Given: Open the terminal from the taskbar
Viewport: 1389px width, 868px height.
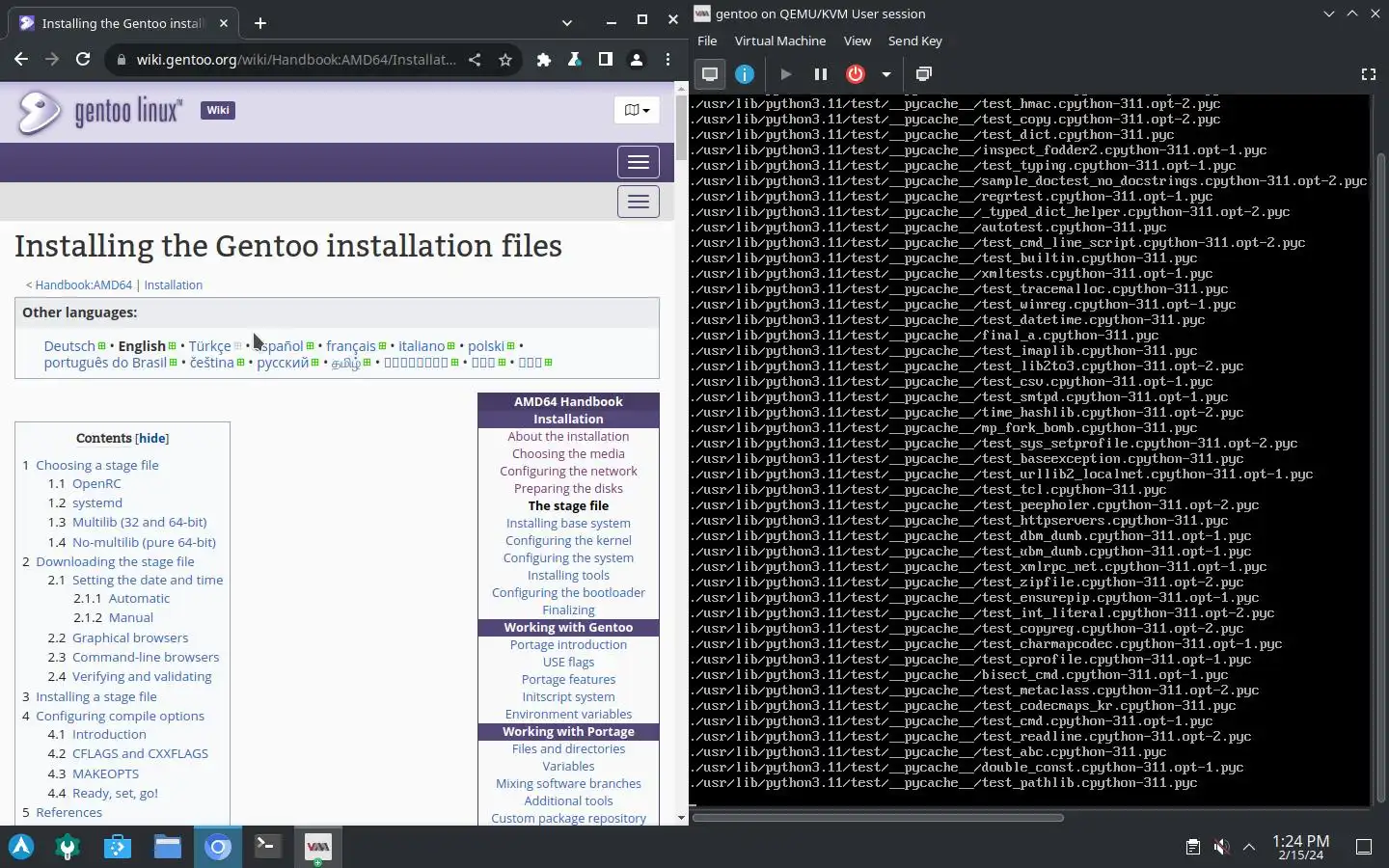Looking at the screenshot, I should pos(267,847).
